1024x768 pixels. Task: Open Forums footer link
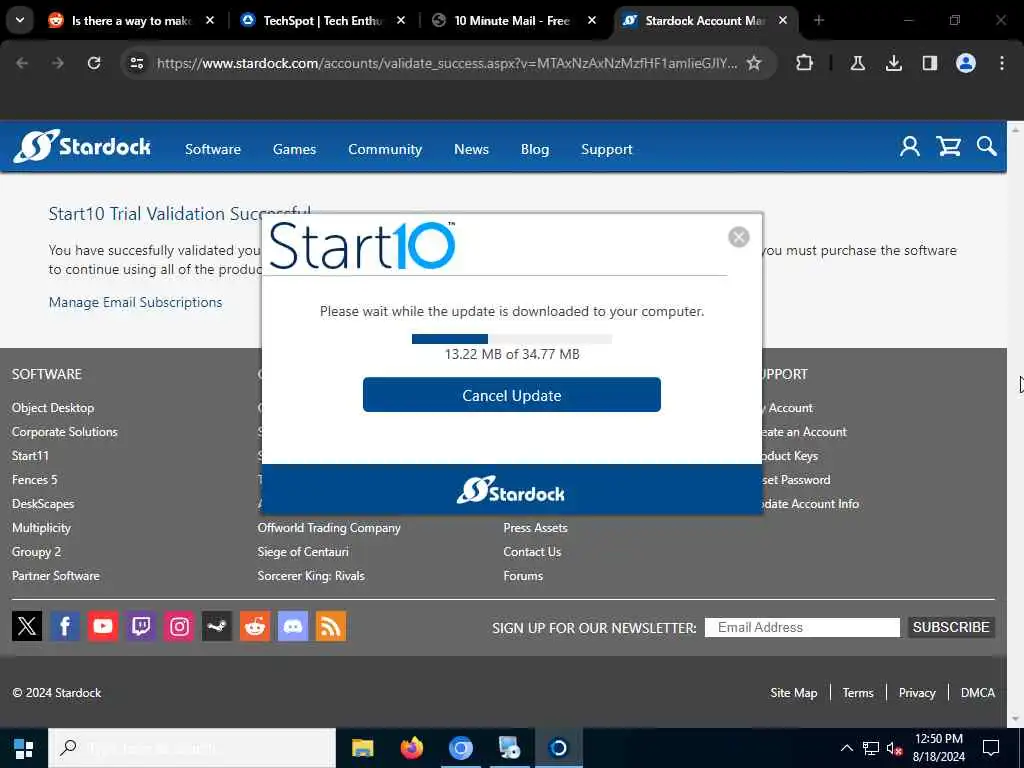(523, 575)
